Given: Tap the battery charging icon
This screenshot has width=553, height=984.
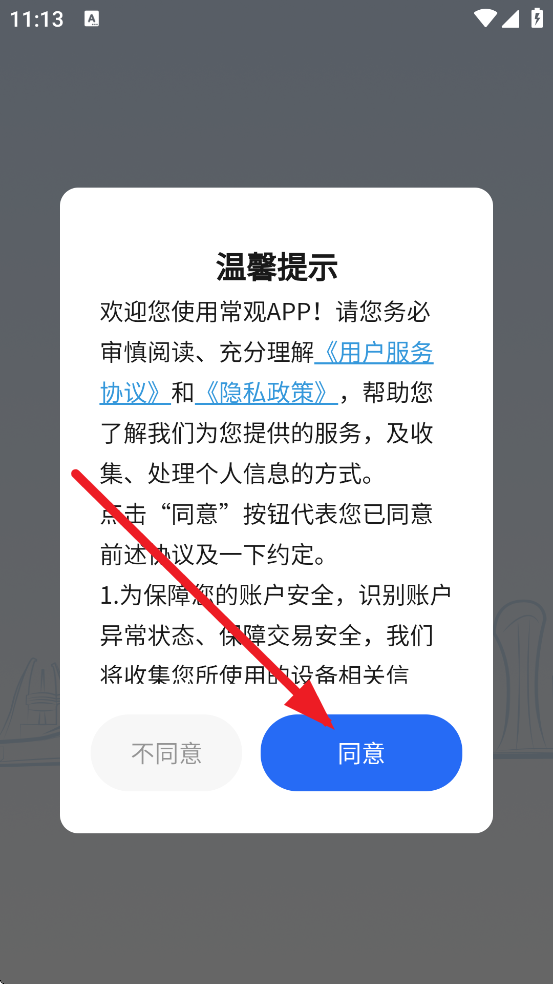Looking at the screenshot, I should pos(537,18).
